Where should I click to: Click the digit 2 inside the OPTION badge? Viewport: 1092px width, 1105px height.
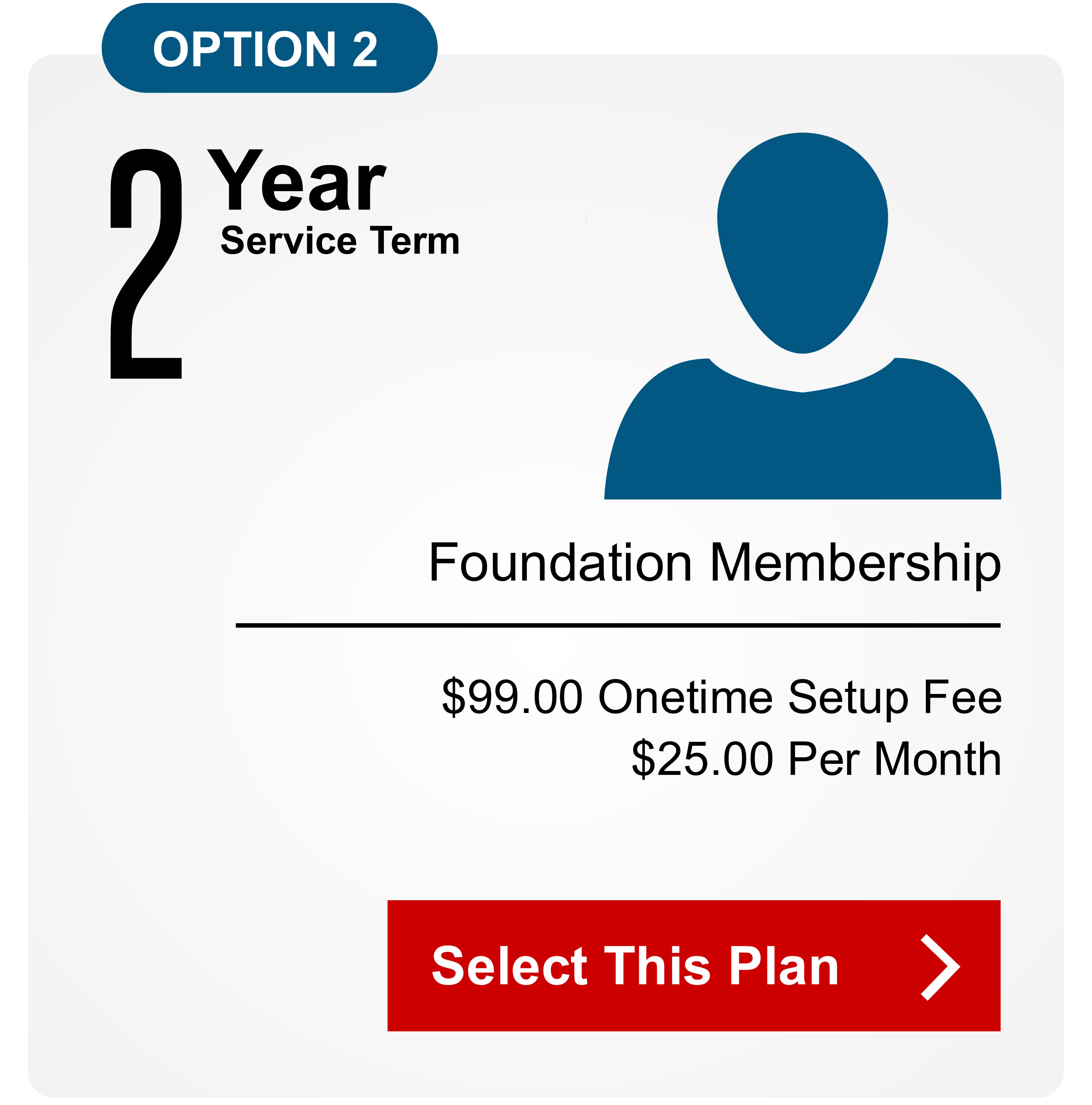coord(365,49)
